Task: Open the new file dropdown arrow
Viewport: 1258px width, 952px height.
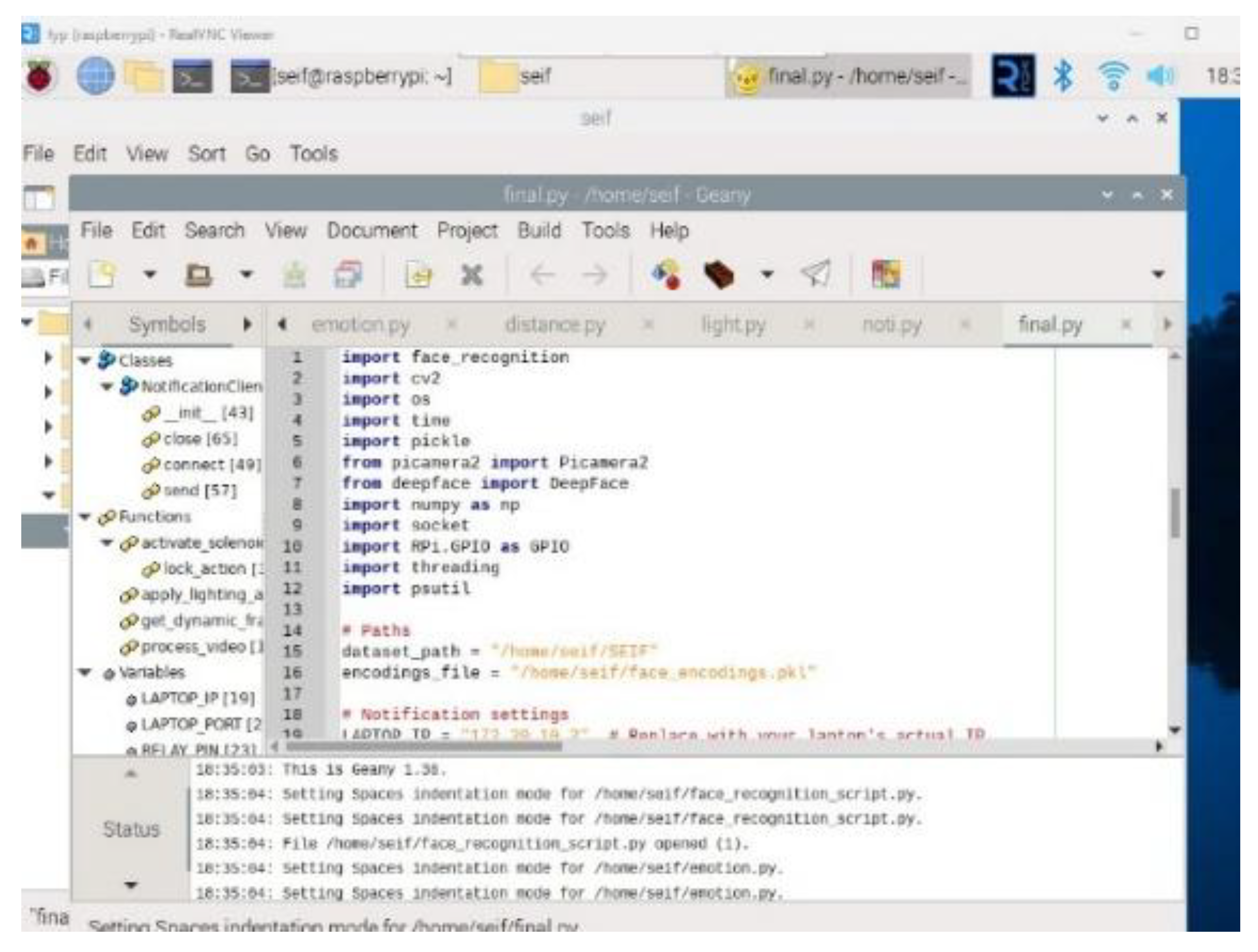Action: pyautogui.click(x=149, y=275)
